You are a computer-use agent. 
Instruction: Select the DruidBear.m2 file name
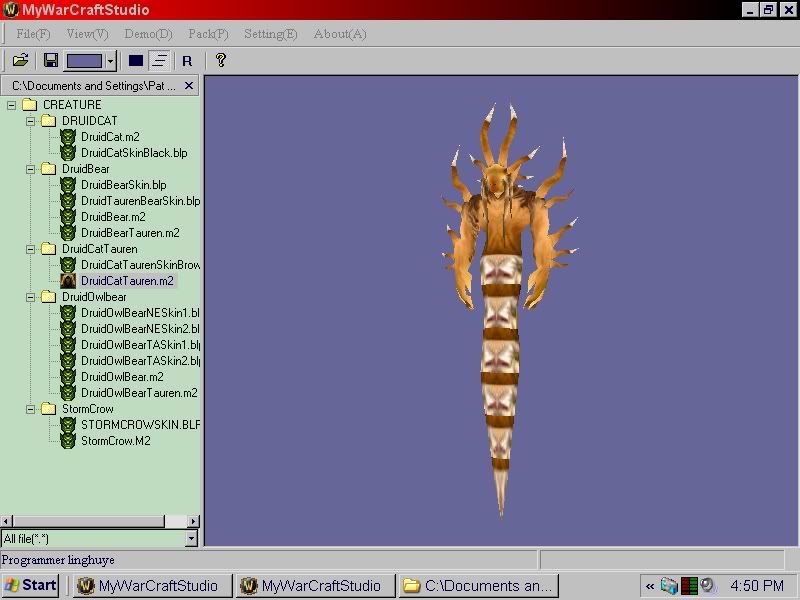tap(113, 217)
